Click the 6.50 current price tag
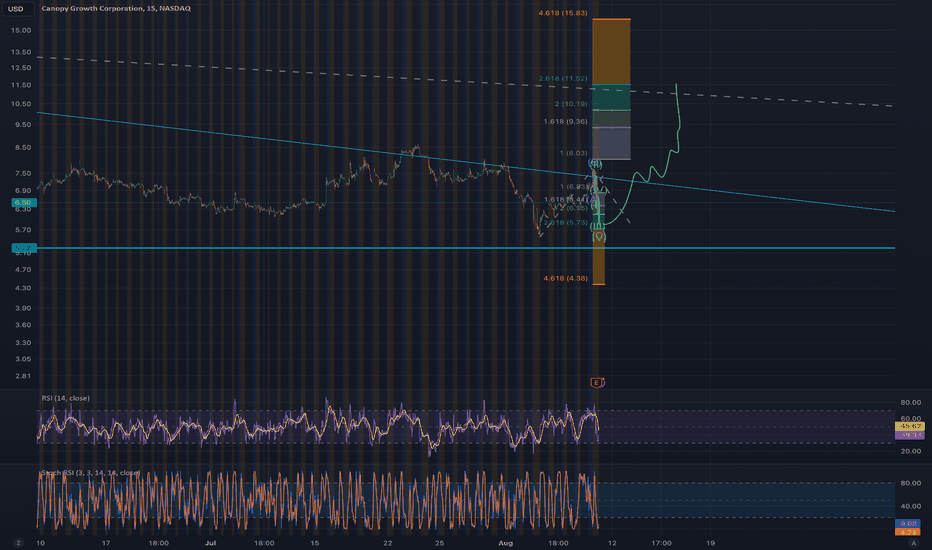The height and width of the screenshot is (550, 932). [24, 203]
